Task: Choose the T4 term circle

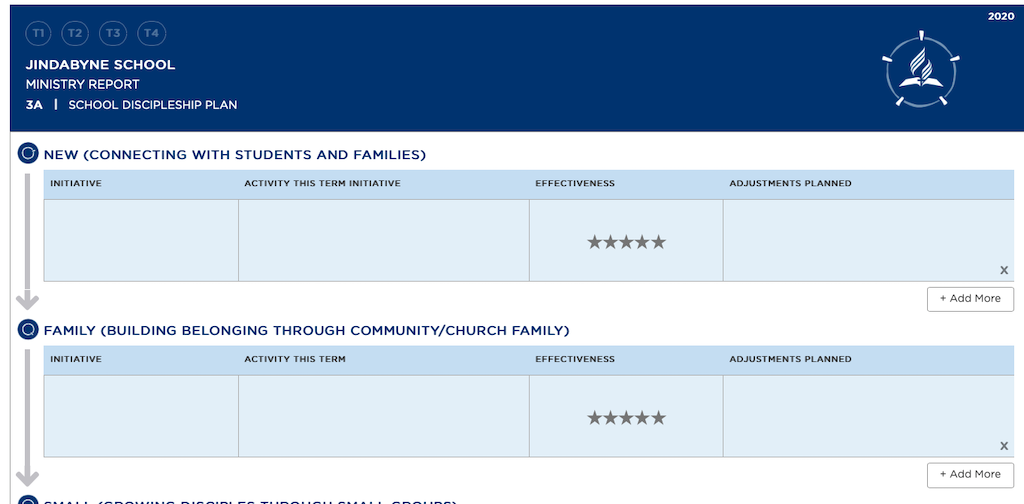Action: point(151,33)
